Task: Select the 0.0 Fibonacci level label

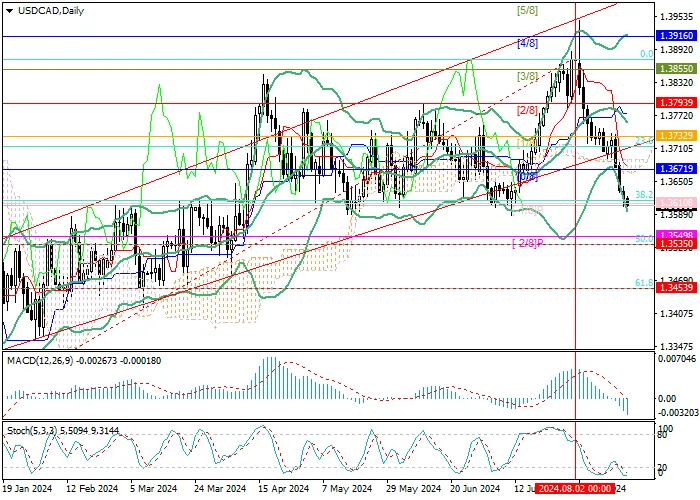Action: point(646,54)
